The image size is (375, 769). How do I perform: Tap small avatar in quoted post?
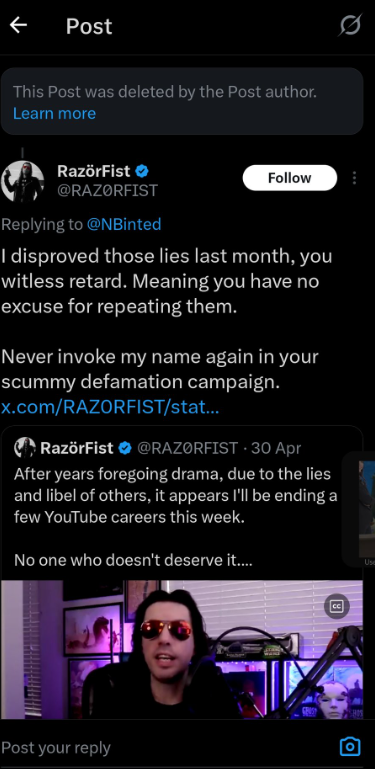25,448
